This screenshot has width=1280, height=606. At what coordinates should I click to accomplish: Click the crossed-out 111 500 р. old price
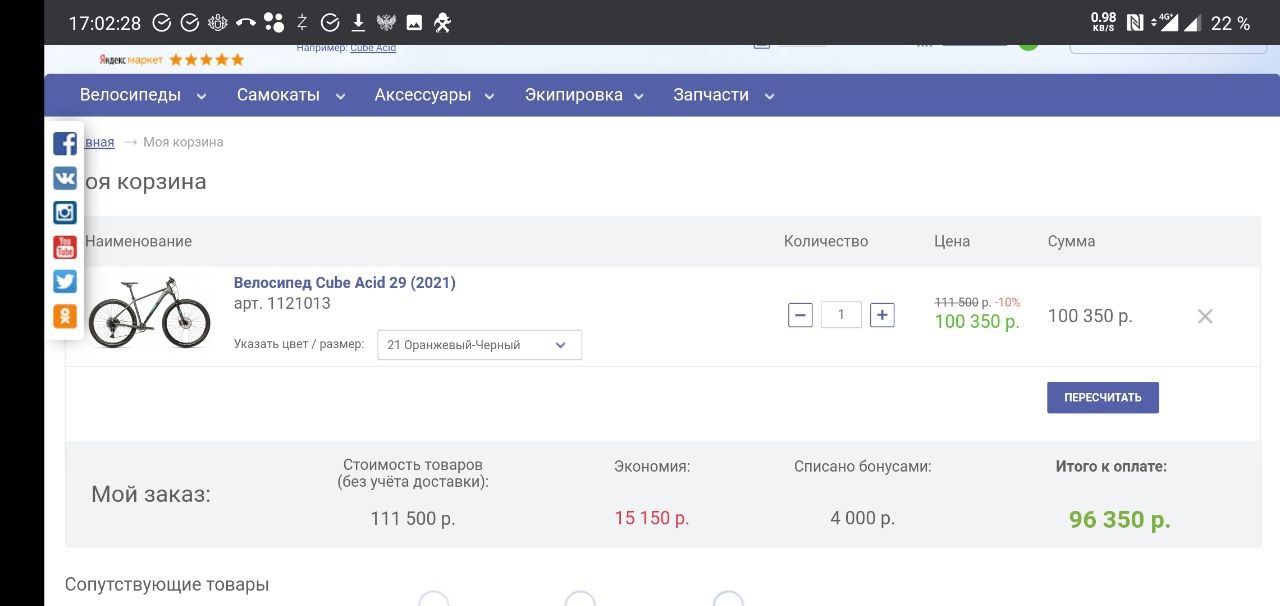[963, 302]
